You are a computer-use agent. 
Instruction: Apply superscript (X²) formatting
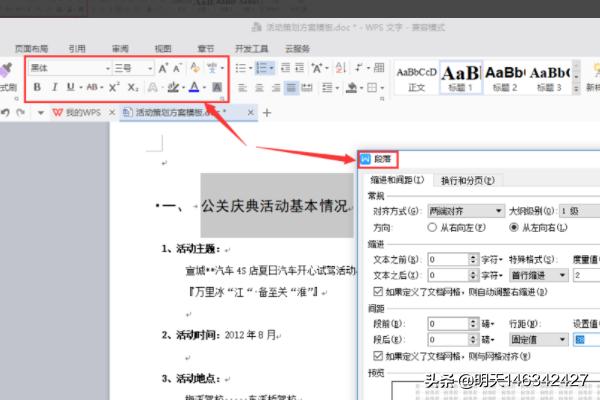click(115, 87)
